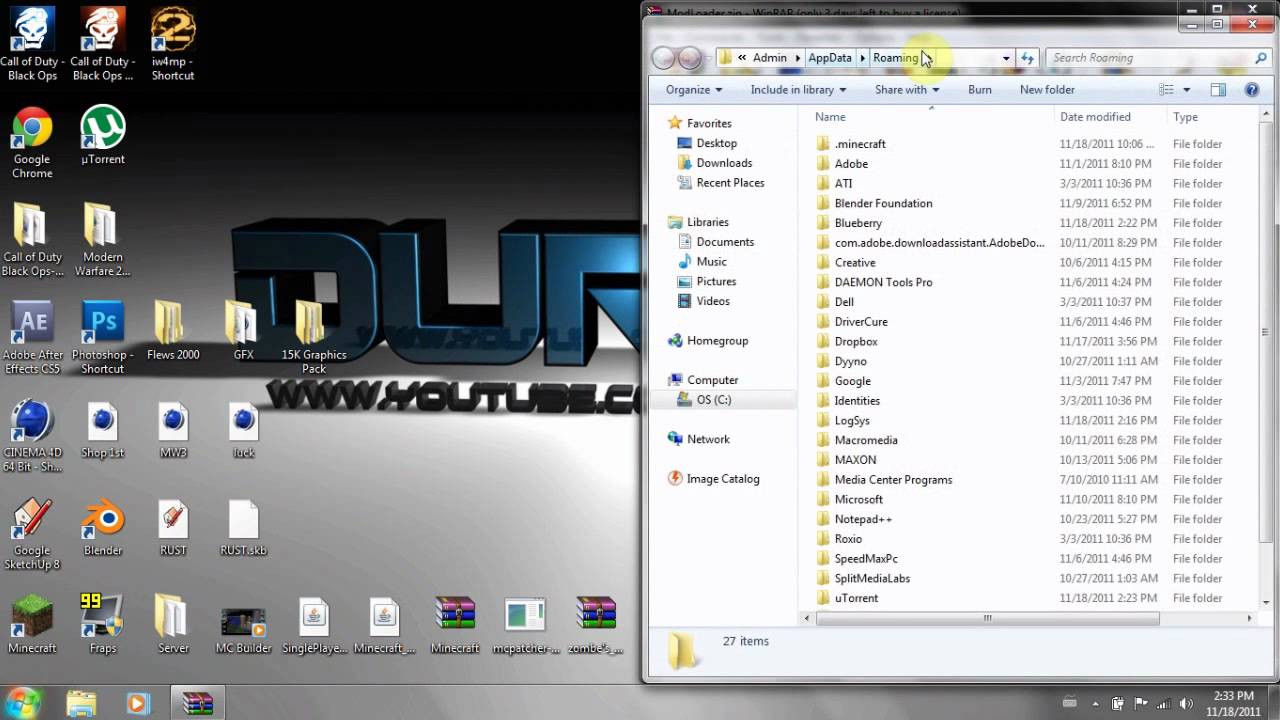1280x720 pixels.
Task: Click AppData in the address breadcrumb
Action: coord(830,58)
